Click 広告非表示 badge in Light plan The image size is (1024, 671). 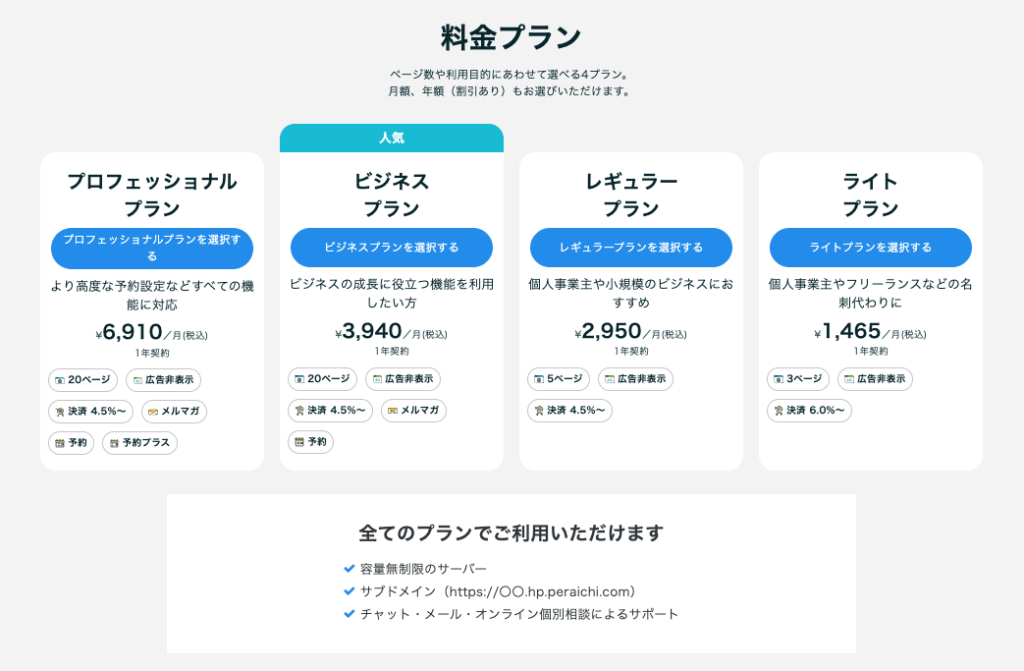pyautogui.click(x=874, y=380)
